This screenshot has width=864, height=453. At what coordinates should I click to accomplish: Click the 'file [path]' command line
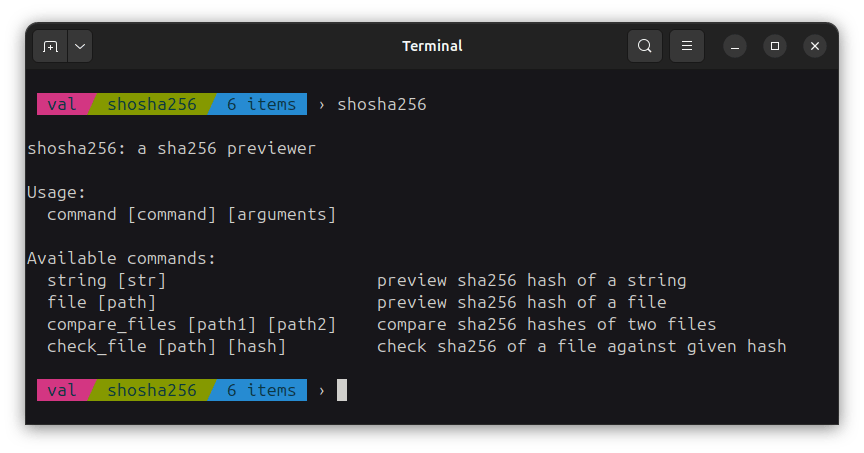(x=101, y=302)
